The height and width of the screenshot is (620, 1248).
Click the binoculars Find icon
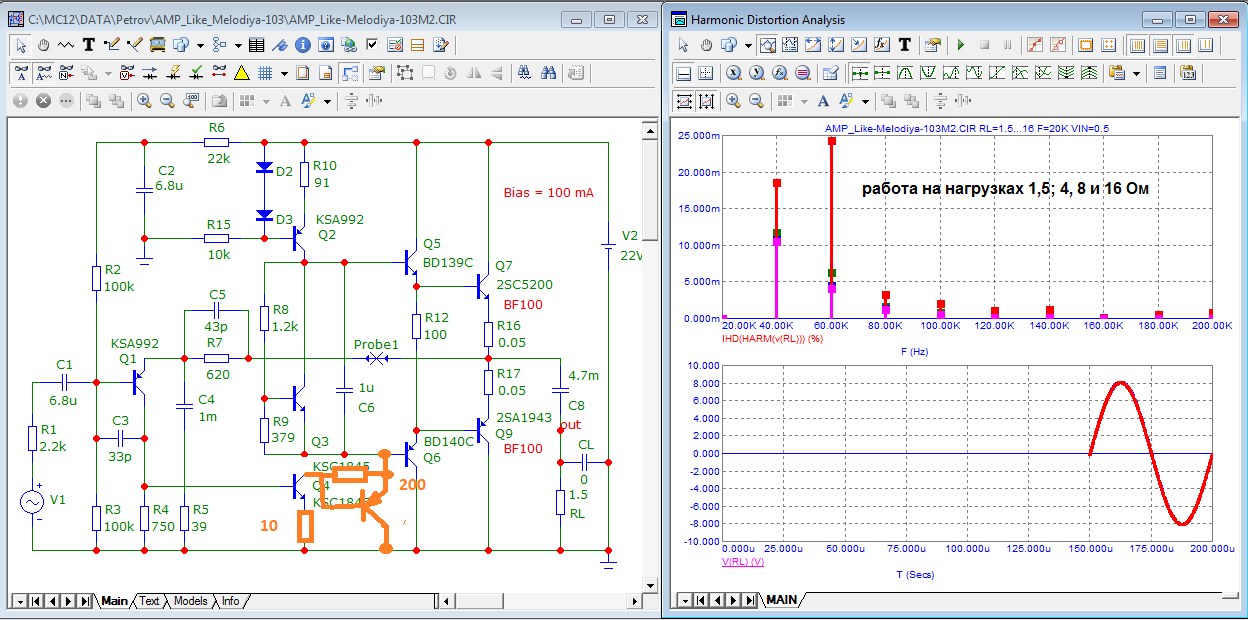548,73
